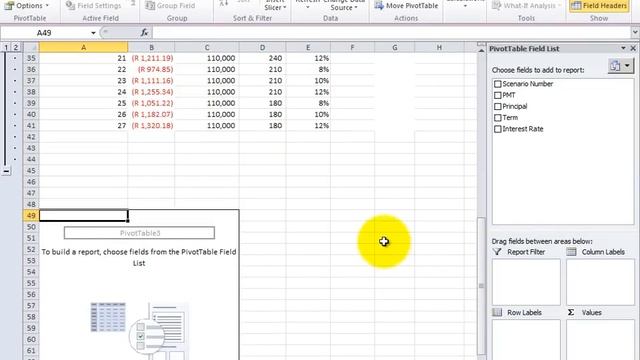
Task: Select column B header
Action: [x=151, y=47]
